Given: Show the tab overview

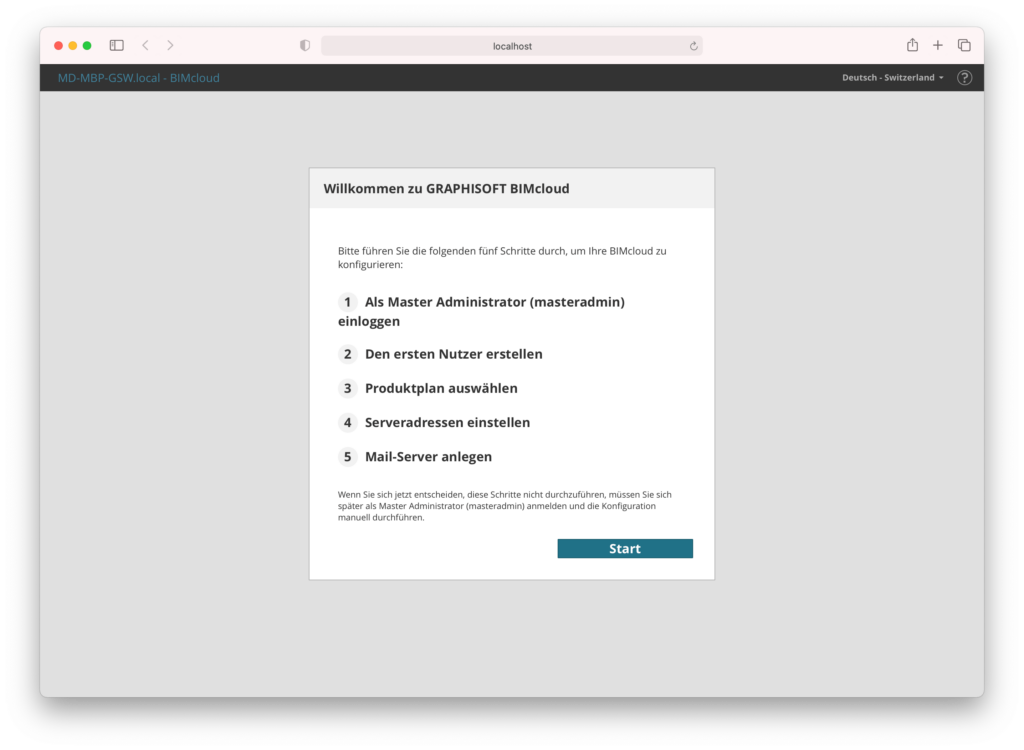Looking at the screenshot, I should [963, 45].
